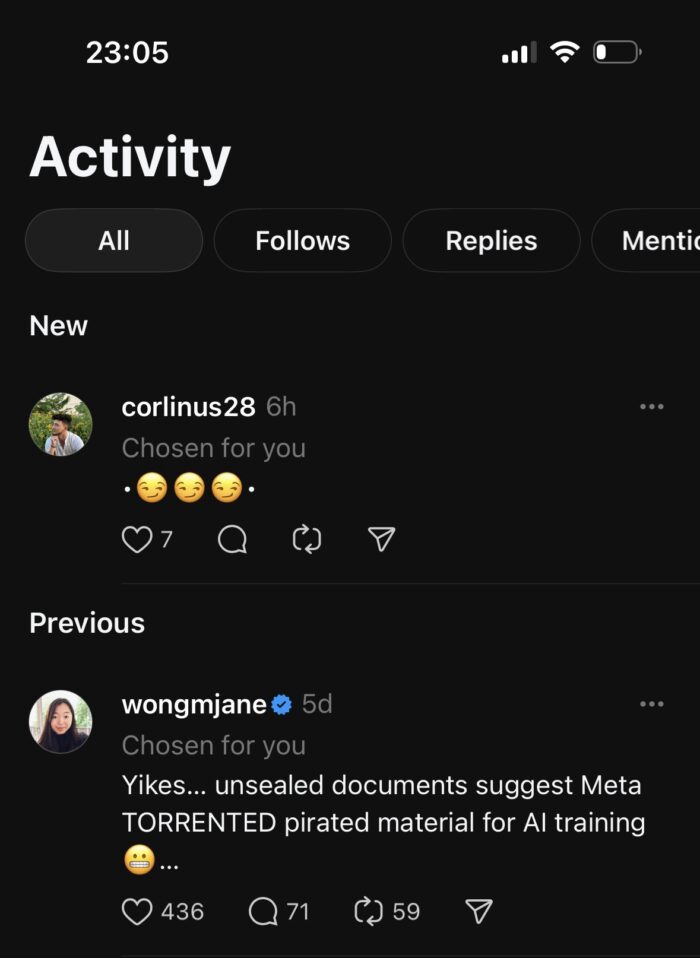The width and height of the screenshot is (700, 958).
Task: Tap corlinus28's profile picture
Action: coord(61,424)
